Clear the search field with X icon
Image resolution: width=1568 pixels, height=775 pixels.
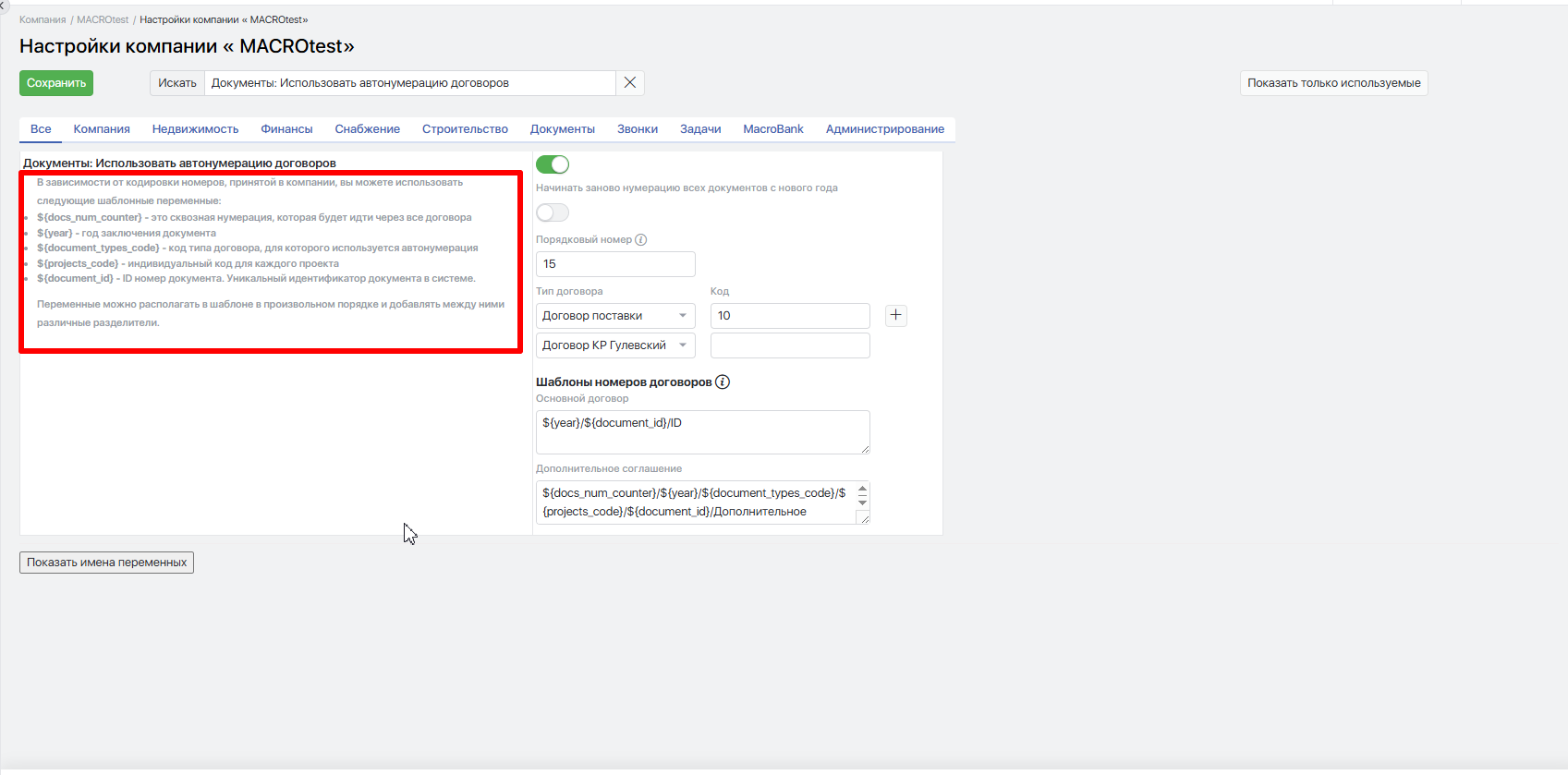click(x=629, y=83)
